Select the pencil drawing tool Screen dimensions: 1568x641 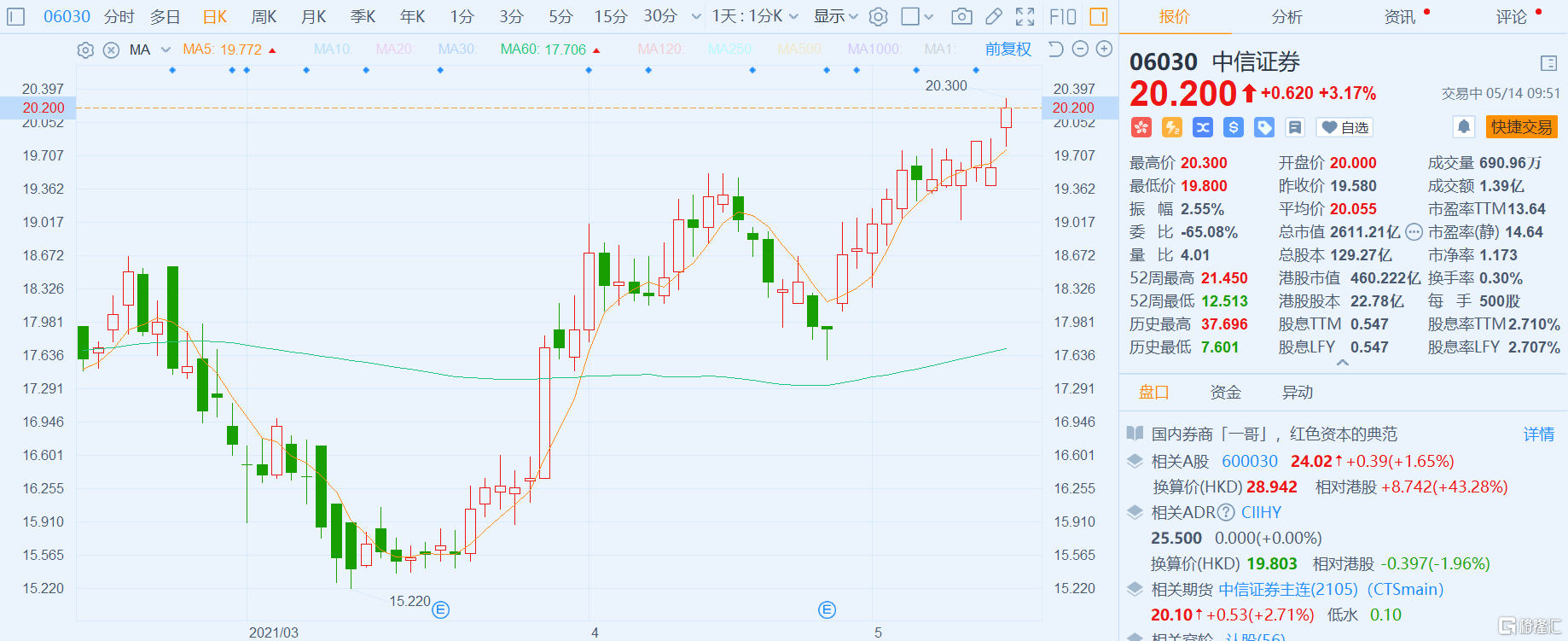click(994, 16)
